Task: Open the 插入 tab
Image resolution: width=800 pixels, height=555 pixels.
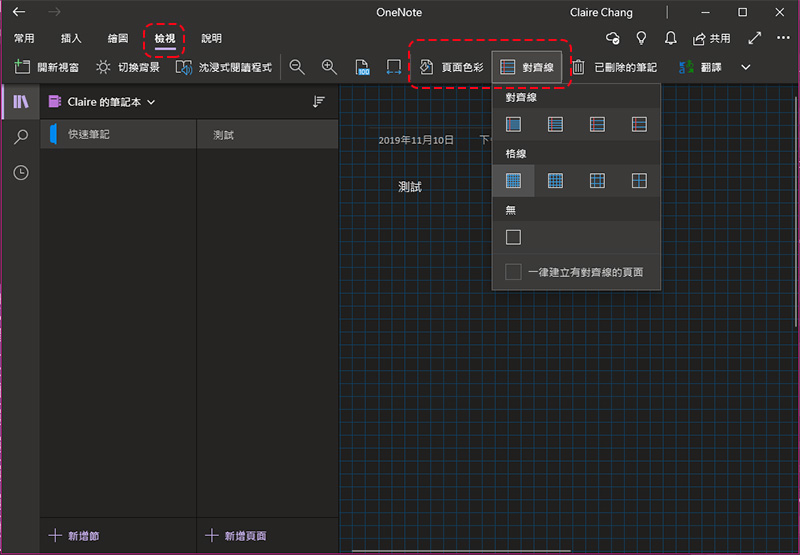Action: [x=71, y=38]
